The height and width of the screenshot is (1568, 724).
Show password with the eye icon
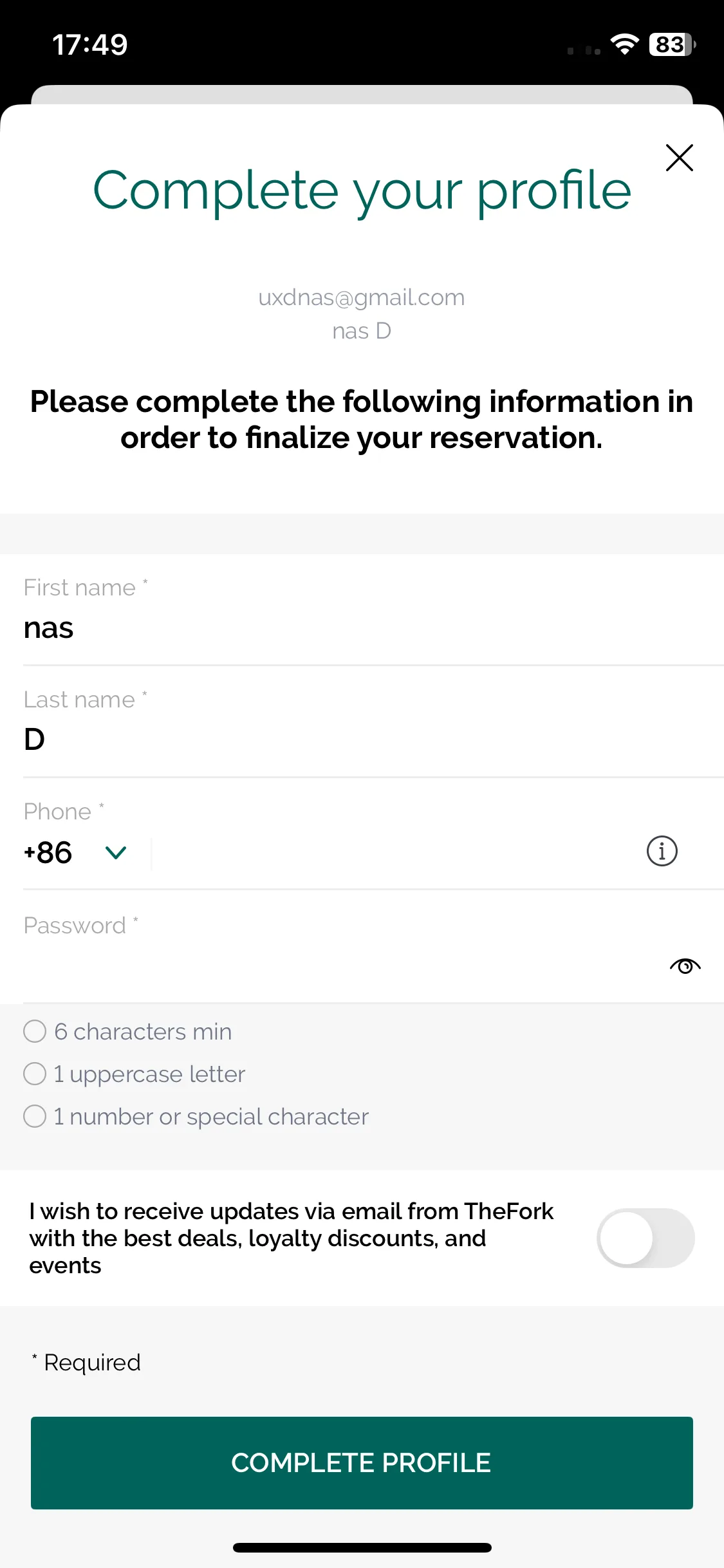click(x=685, y=966)
